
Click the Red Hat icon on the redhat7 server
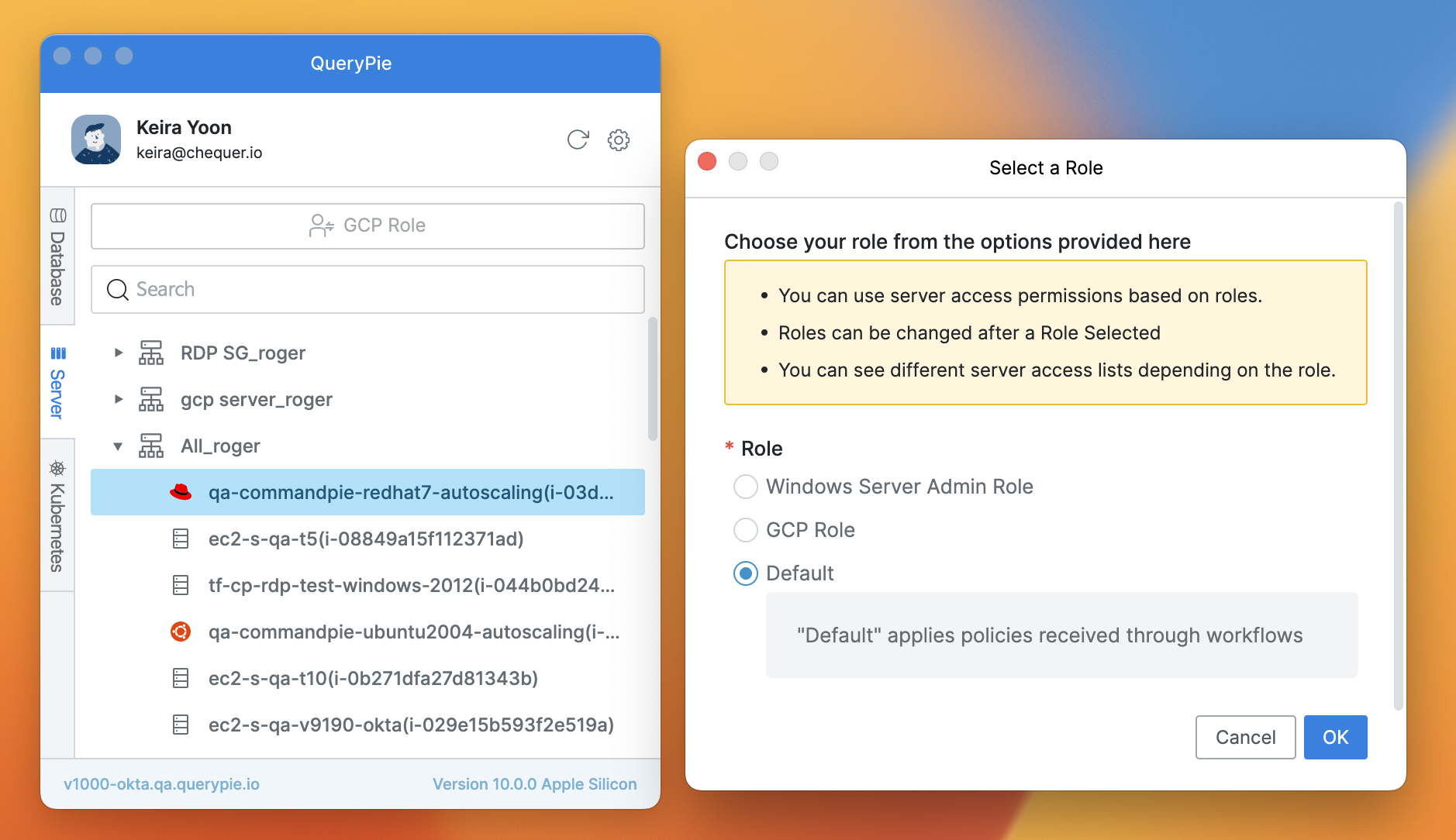(x=181, y=492)
